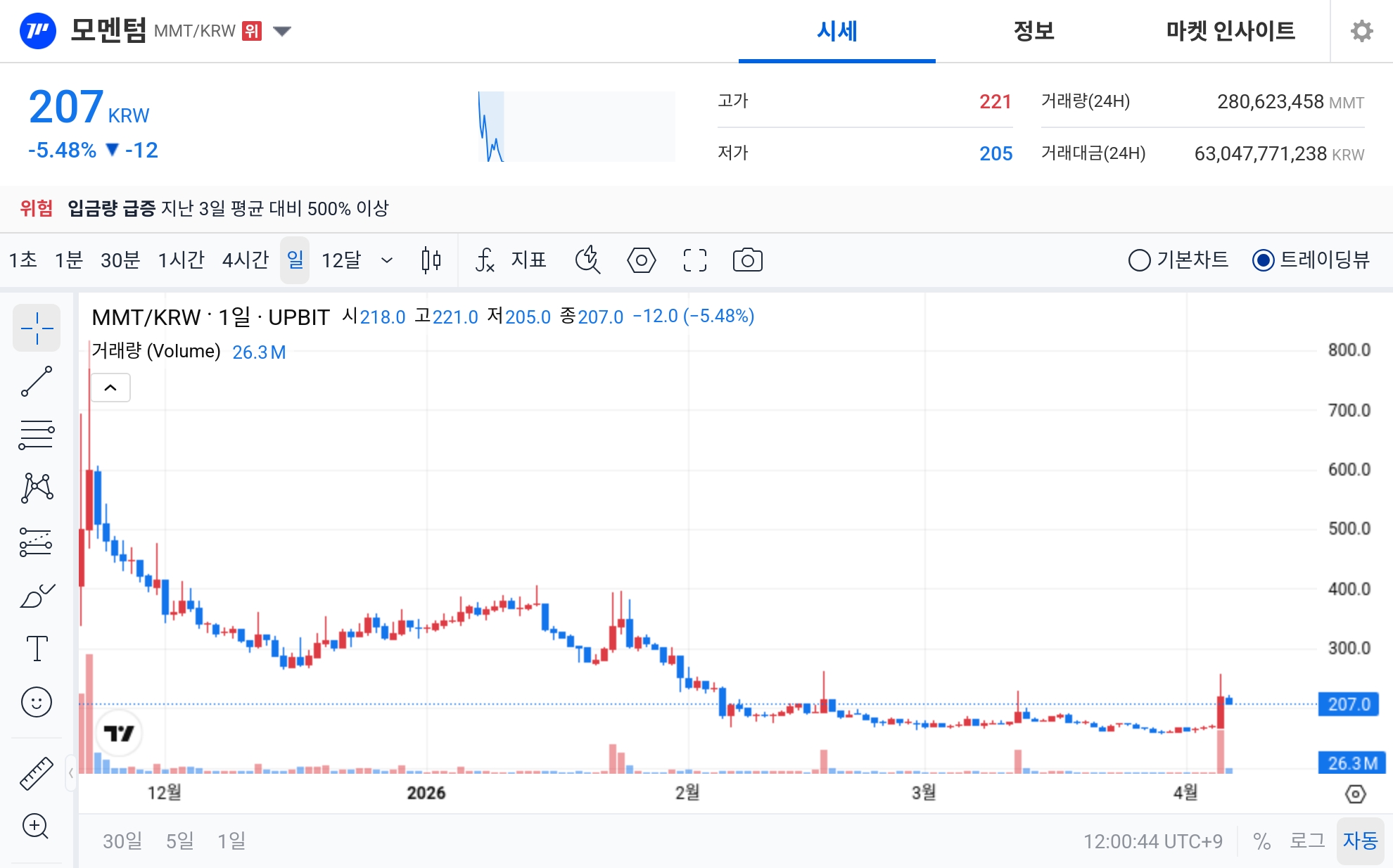This screenshot has height=868, width=1393.
Task: Expand the 12달 interval dropdown
Action: click(x=388, y=260)
